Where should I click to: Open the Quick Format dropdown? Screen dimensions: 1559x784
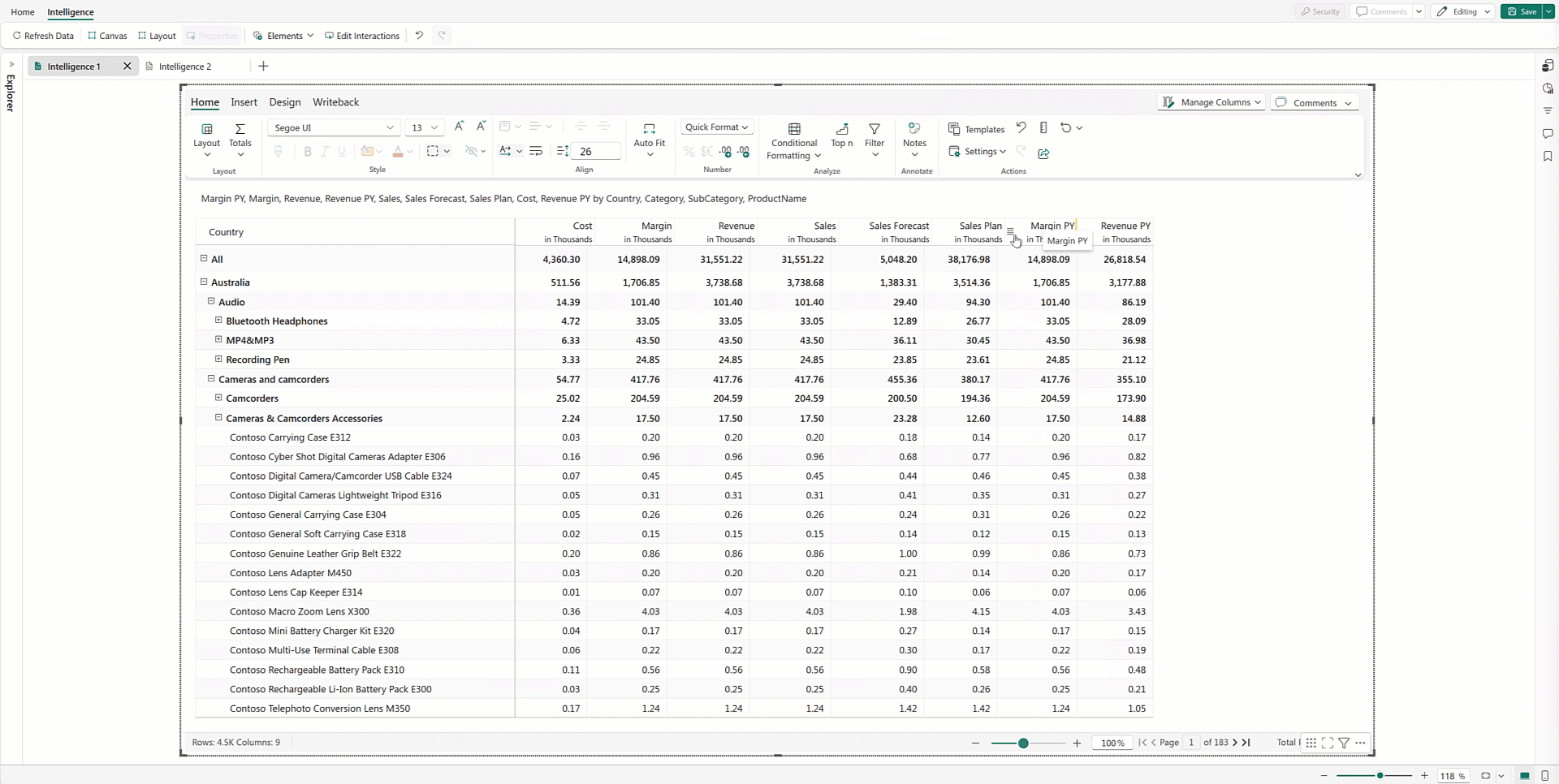tap(716, 127)
